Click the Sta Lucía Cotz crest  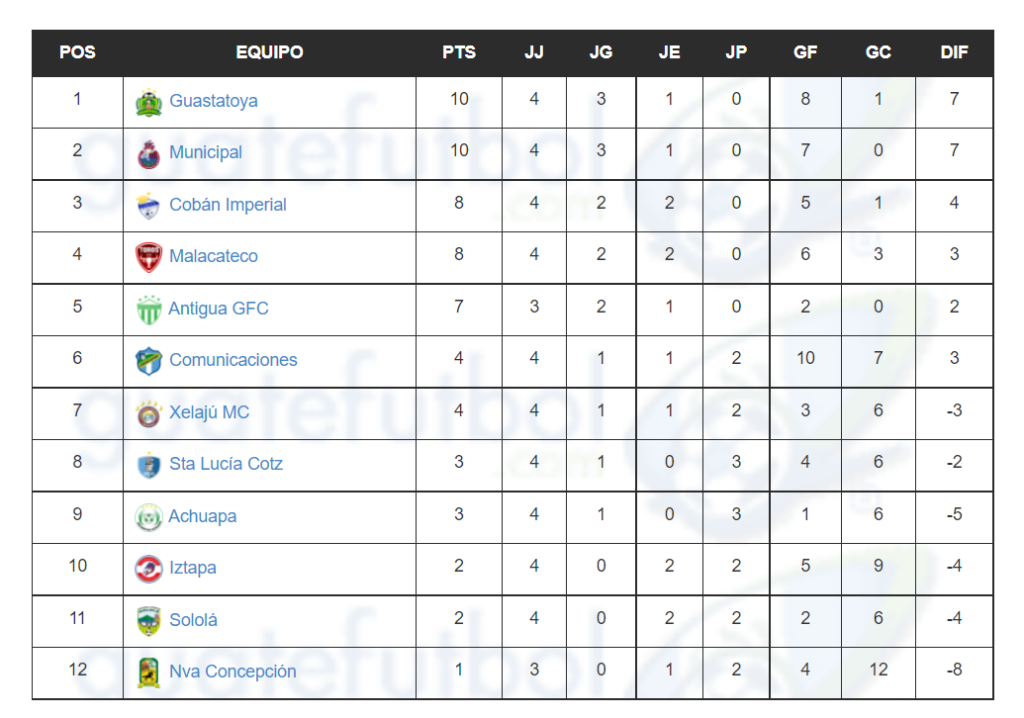click(149, 465)
